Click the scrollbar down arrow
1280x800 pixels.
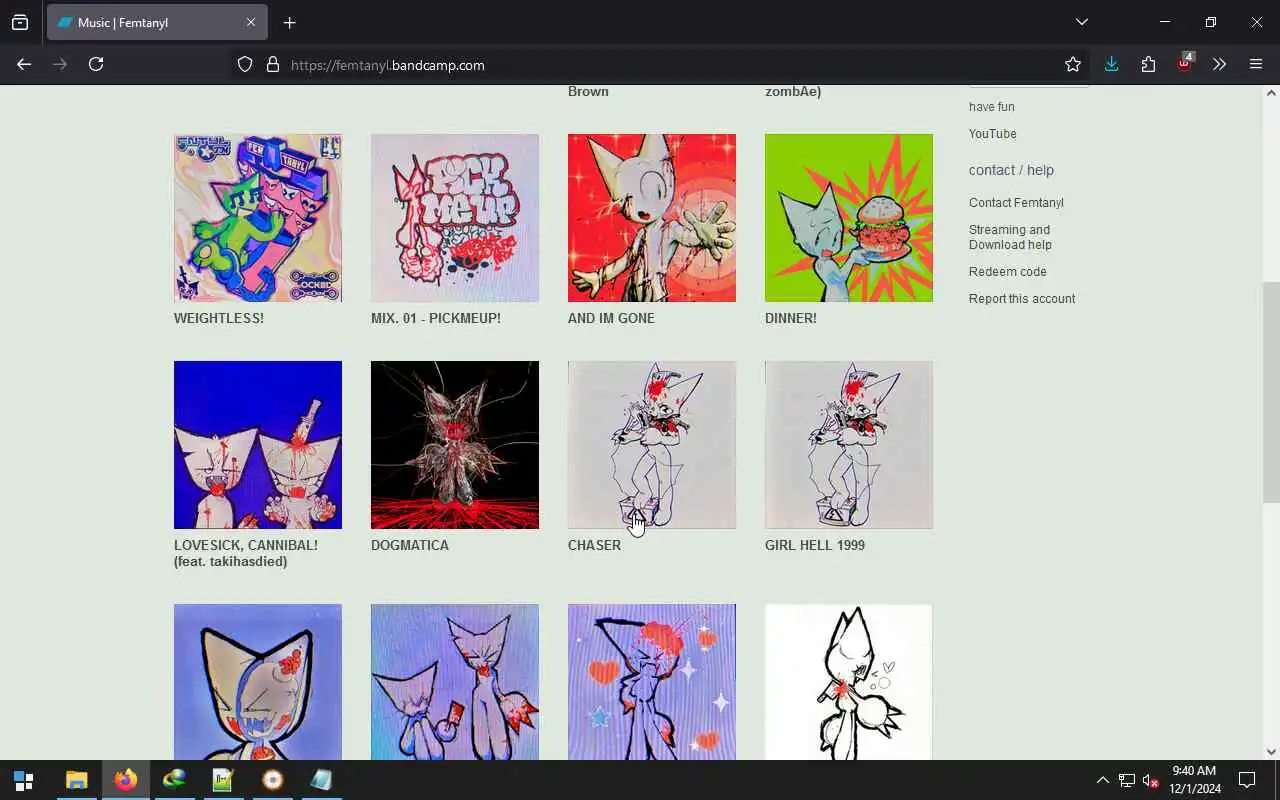click(x=1271, y=752)
